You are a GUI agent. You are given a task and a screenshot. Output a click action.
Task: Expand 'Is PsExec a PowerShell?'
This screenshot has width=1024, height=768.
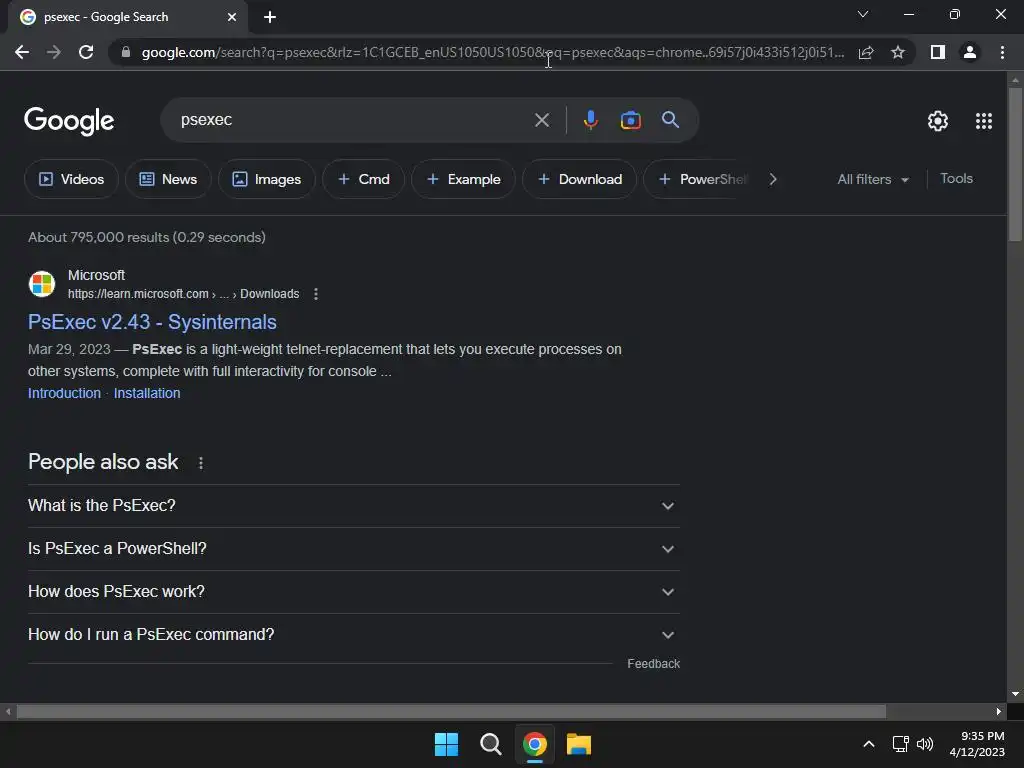pyautogui.click(x=353, y=549)
